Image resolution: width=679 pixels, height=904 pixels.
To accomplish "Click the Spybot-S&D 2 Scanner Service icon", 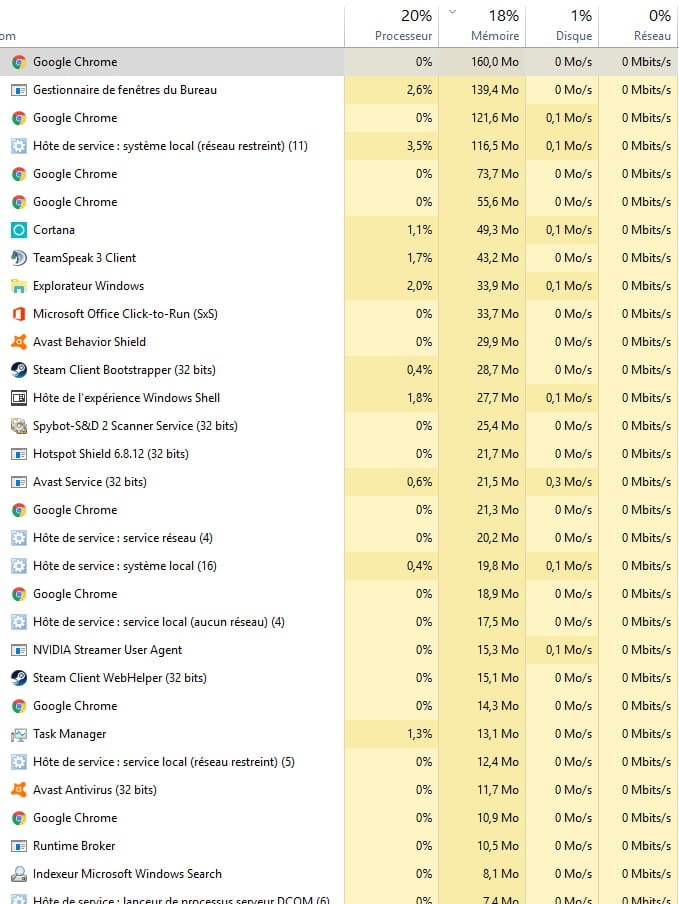I will pyautogui.click(x=18, y=426).
